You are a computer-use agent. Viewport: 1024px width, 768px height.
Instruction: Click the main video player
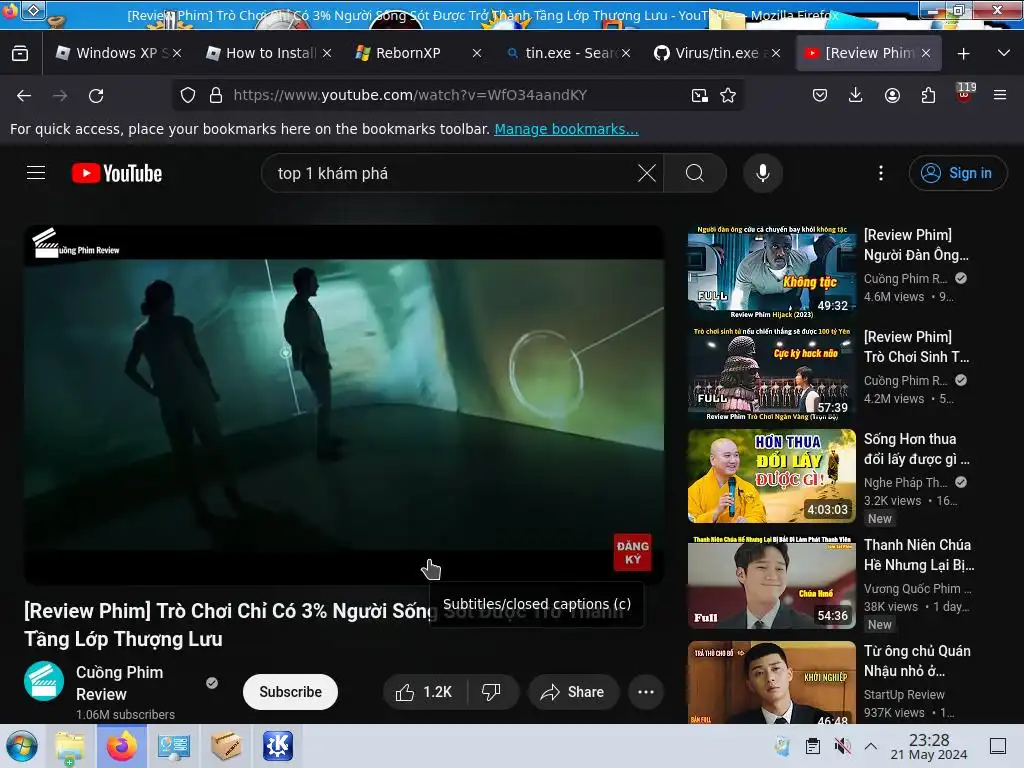344,405
